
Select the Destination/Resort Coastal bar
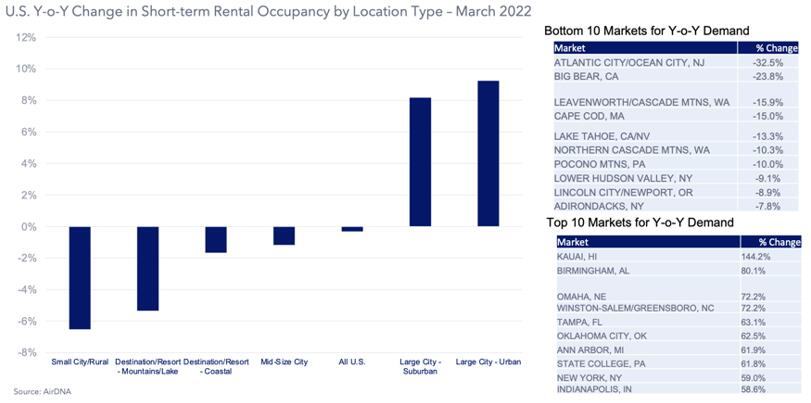[x=216, y=239]
